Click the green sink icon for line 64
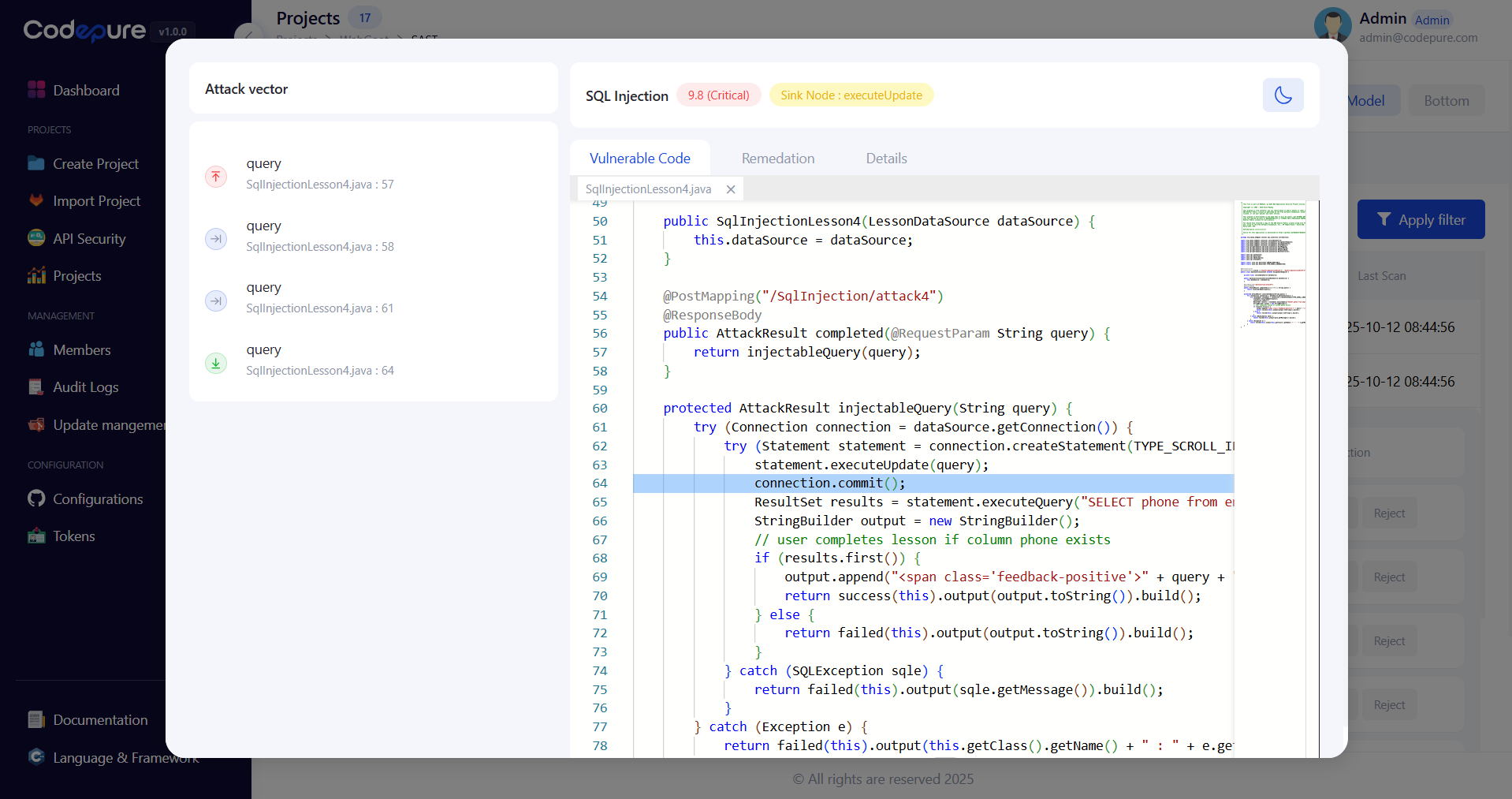Screen dimensions: 1512x799 216,363
